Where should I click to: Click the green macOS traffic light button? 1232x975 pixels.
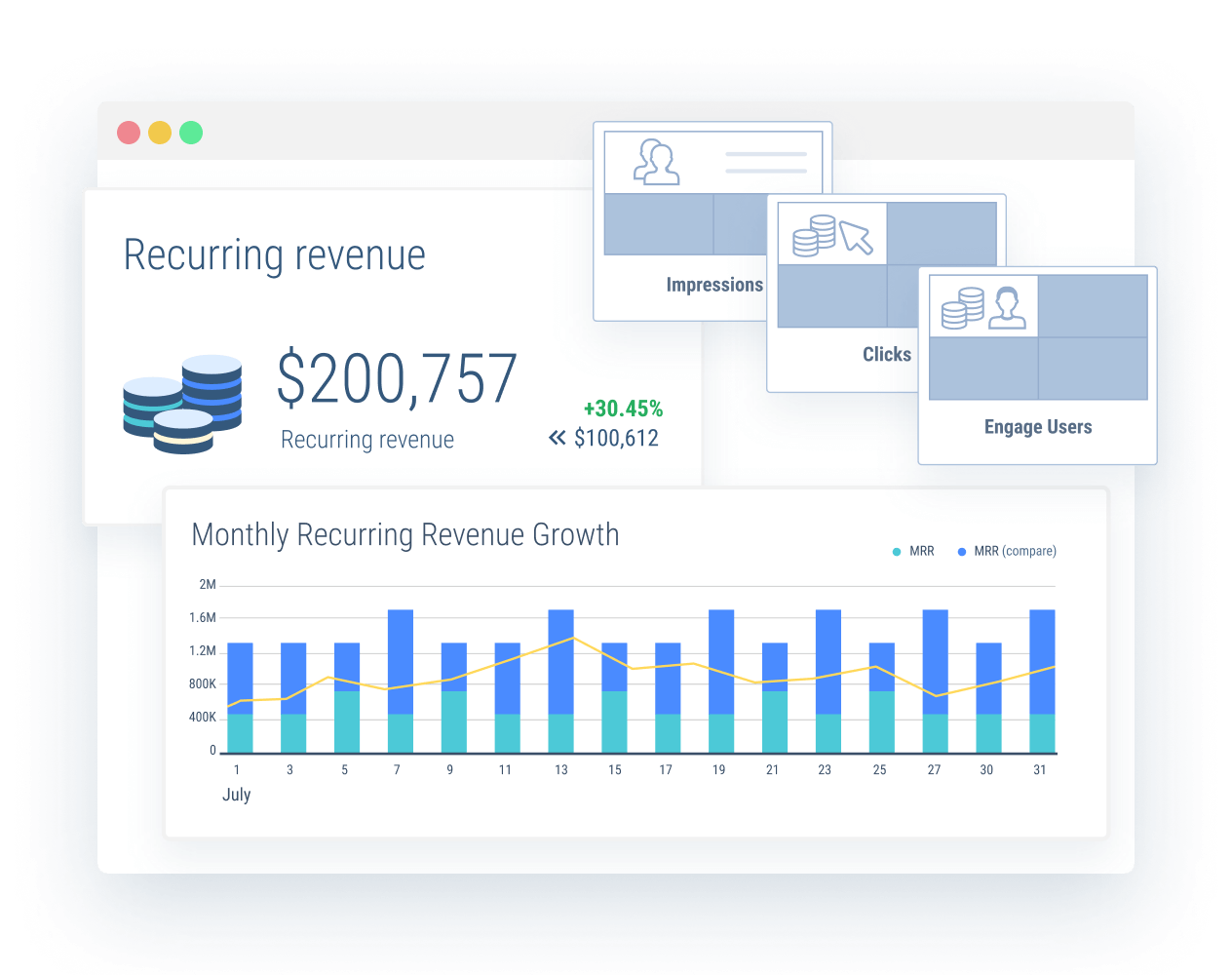coord(191,133)
